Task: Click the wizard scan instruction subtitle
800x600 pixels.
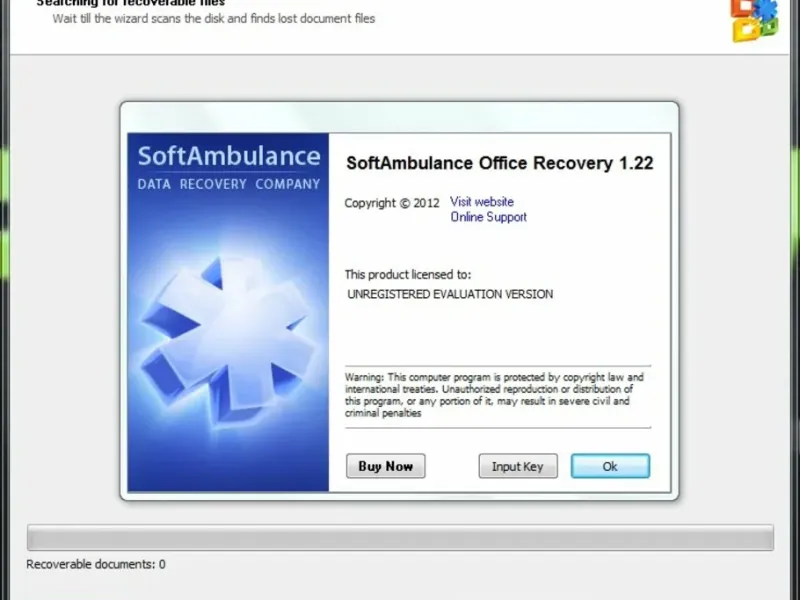Action: (x=214, y=19)
